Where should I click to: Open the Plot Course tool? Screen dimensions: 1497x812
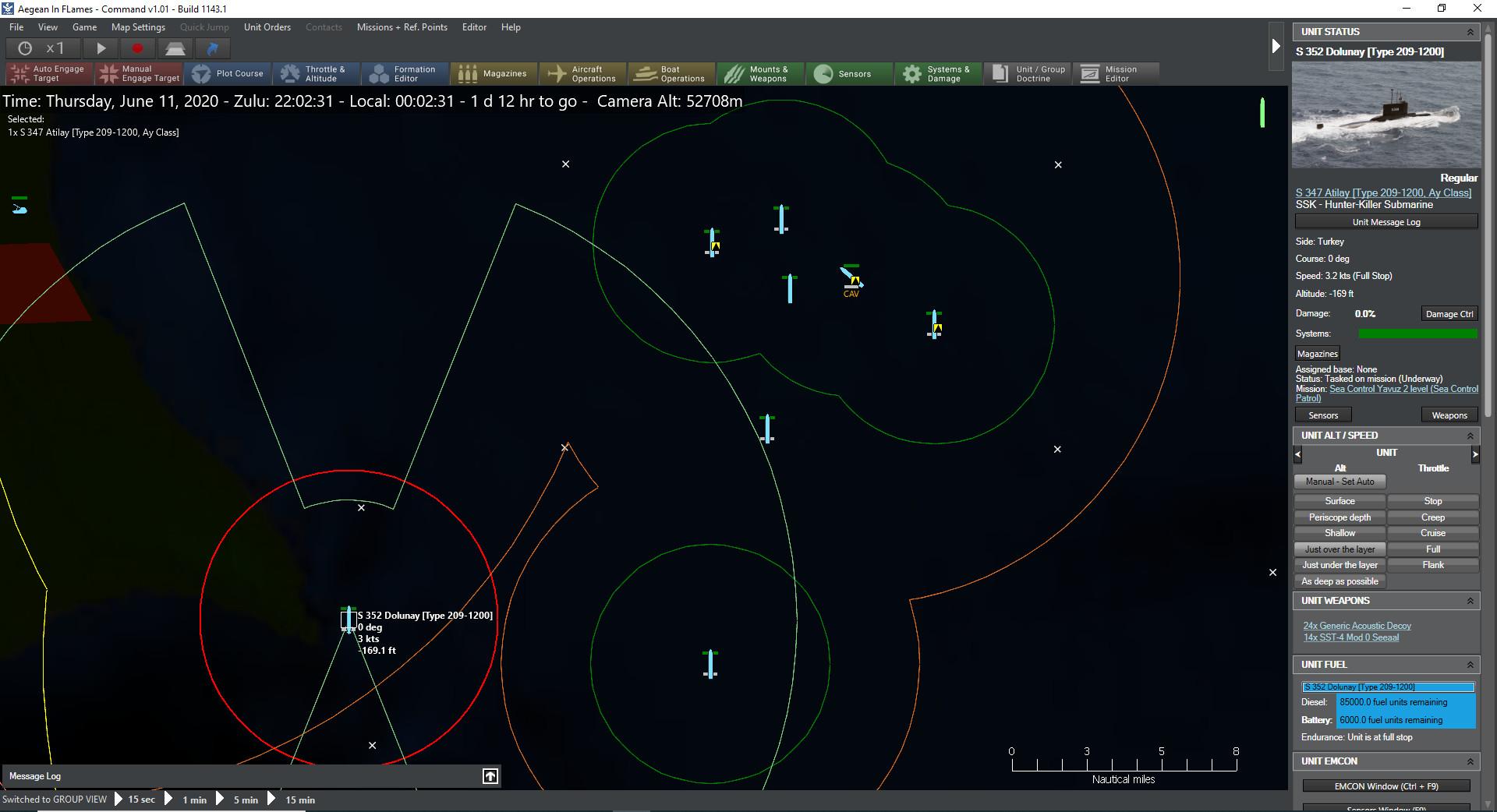(x=228, y=72)
